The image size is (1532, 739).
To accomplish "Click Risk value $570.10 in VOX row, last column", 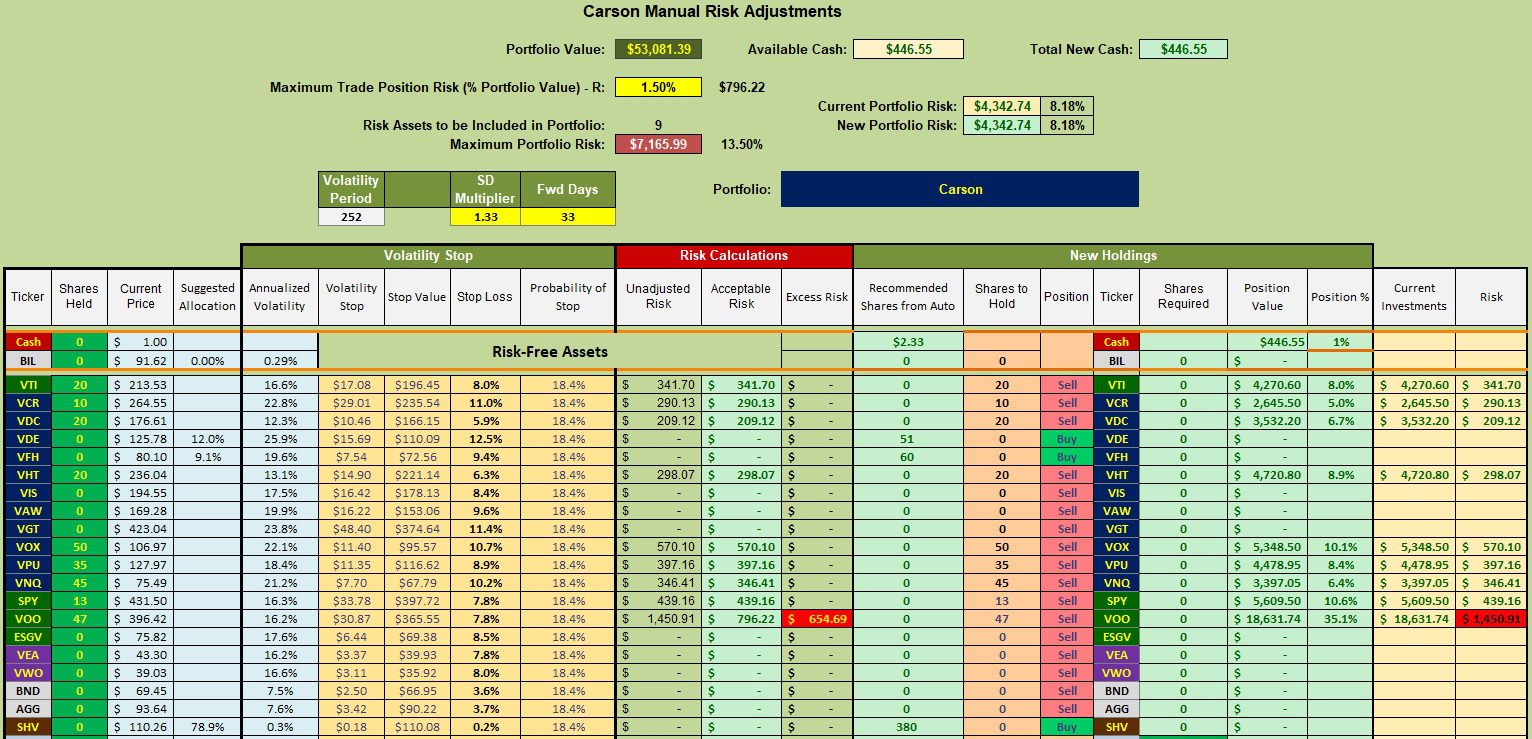I will tap(1491, 547).
